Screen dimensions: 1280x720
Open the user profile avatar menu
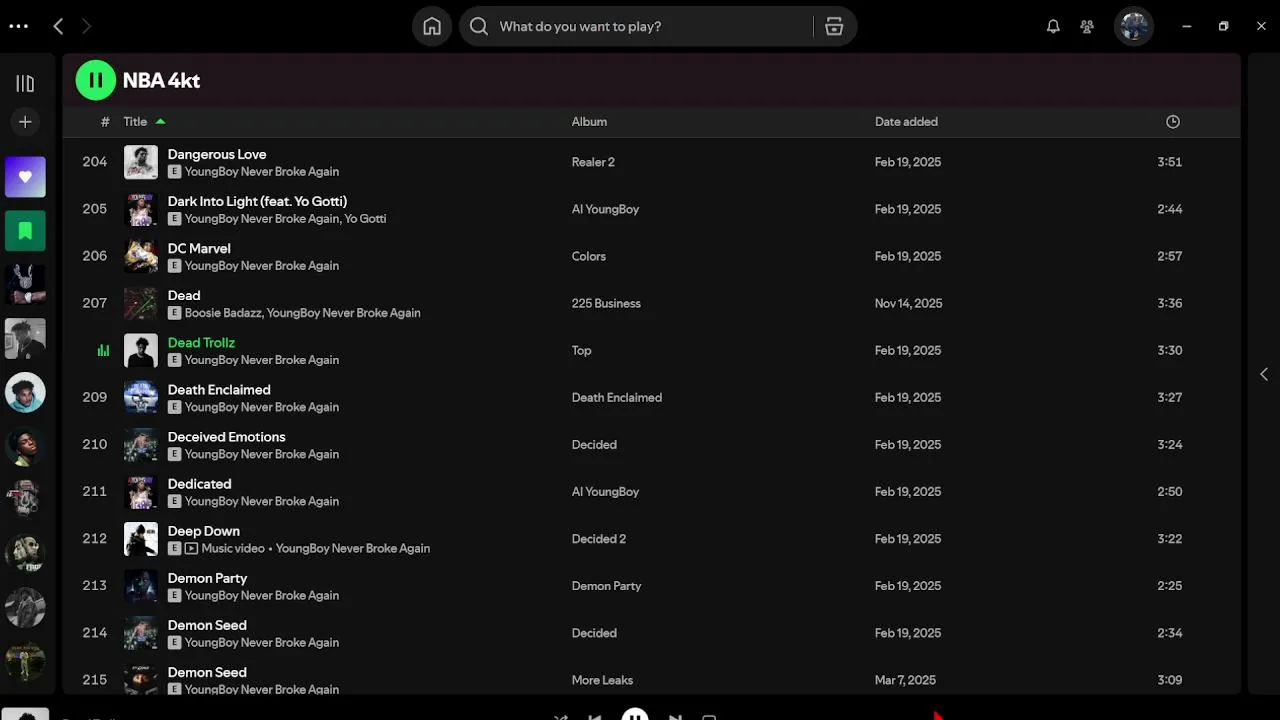[1134, 26]
